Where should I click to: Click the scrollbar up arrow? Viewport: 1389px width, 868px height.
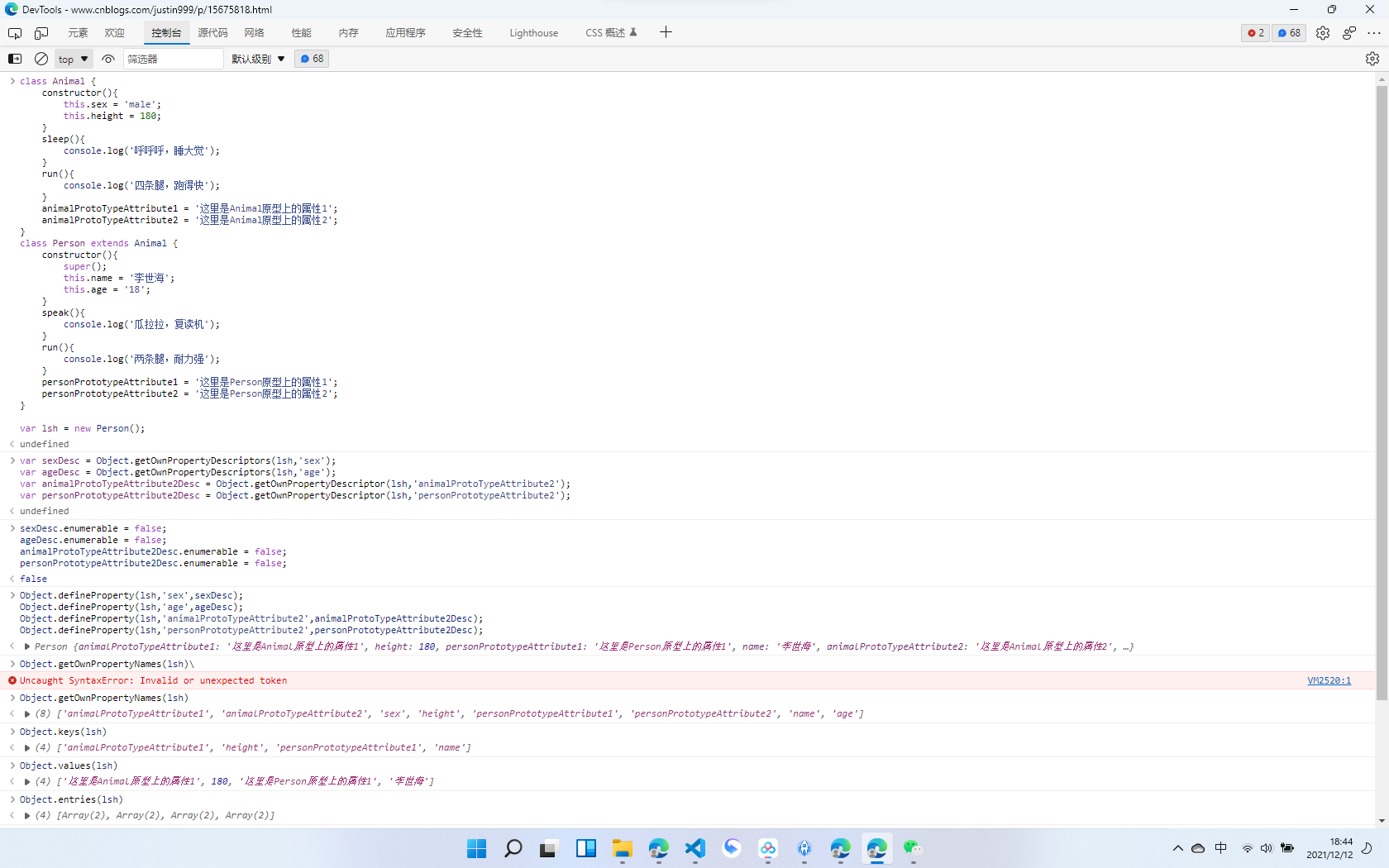tap(1382, 79)
